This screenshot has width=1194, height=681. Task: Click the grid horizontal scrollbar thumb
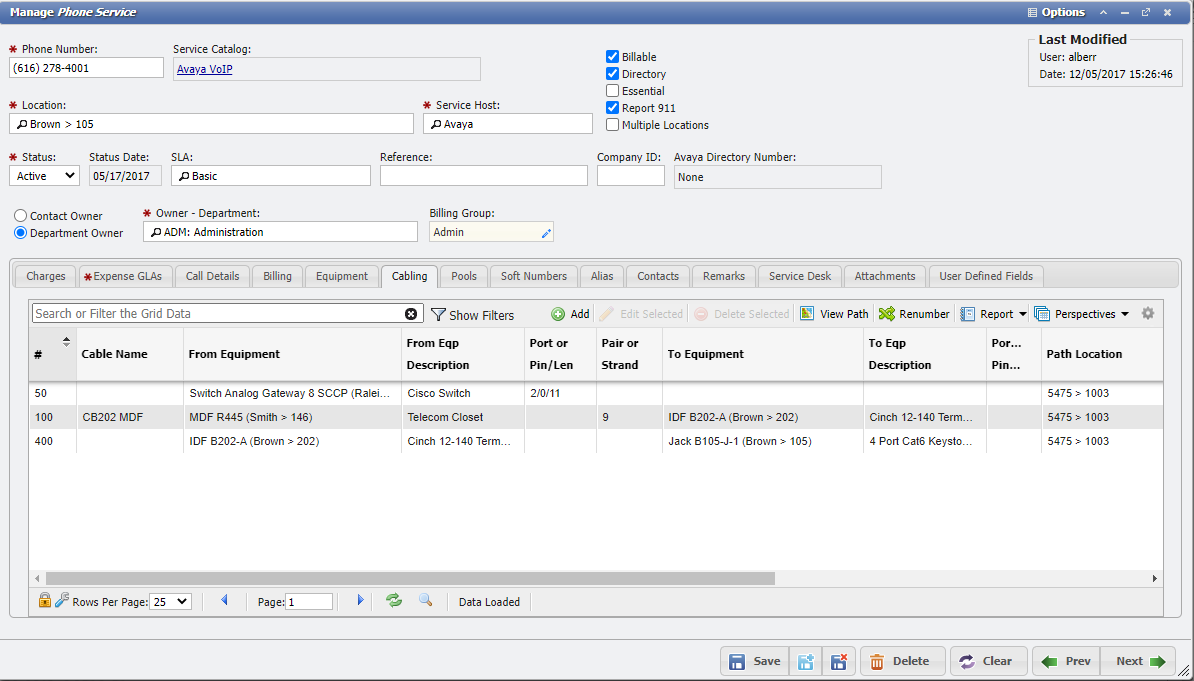pyautogui.click(x=410, y=579)
